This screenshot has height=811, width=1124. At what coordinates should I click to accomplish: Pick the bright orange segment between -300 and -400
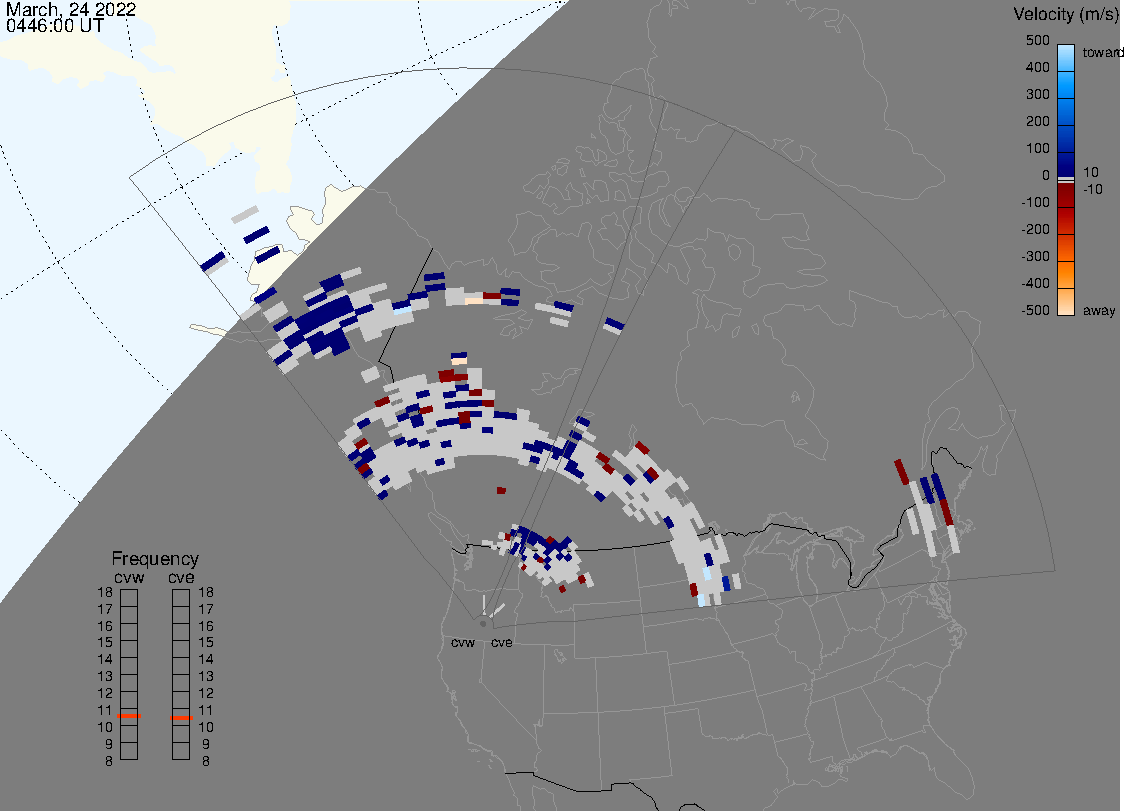(x=1066, y=275)
